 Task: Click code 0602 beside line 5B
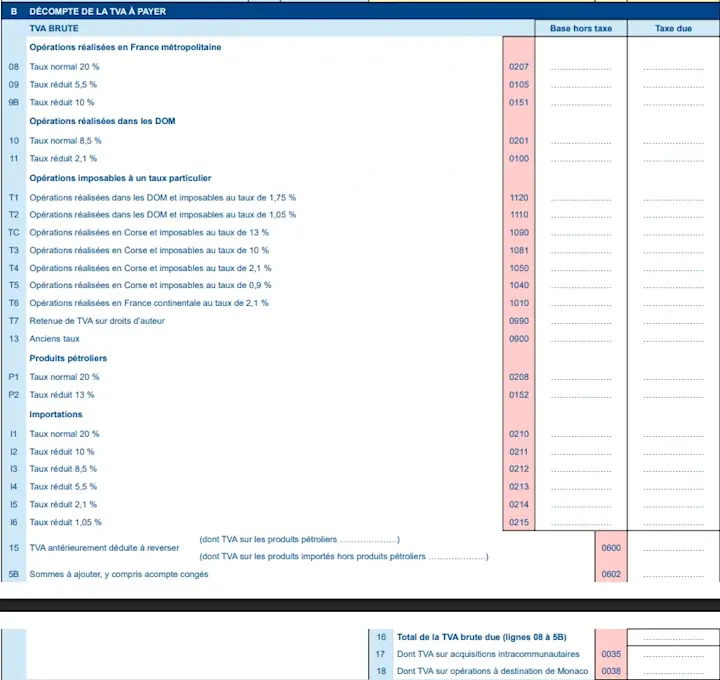(611, 574)
